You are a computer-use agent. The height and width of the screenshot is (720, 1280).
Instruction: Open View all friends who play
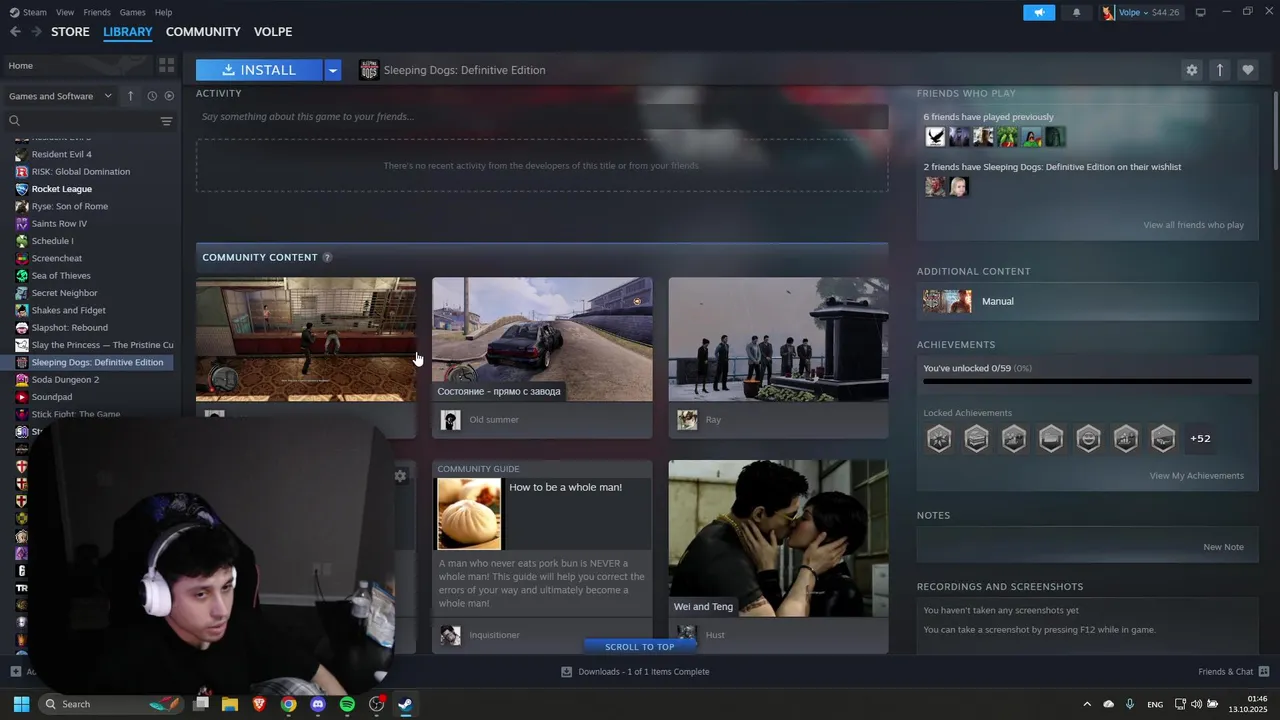[1193, 225]
